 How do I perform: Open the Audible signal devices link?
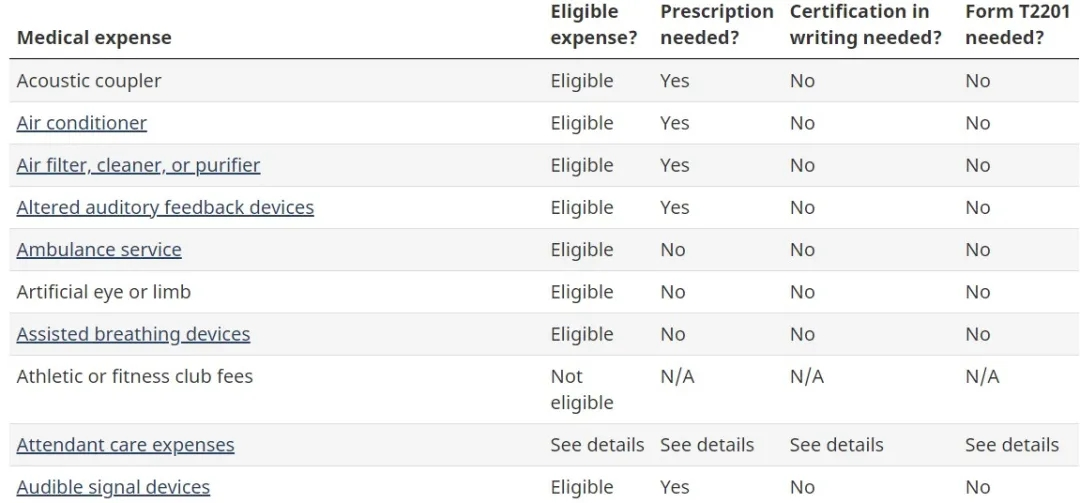tap(113, 487)
